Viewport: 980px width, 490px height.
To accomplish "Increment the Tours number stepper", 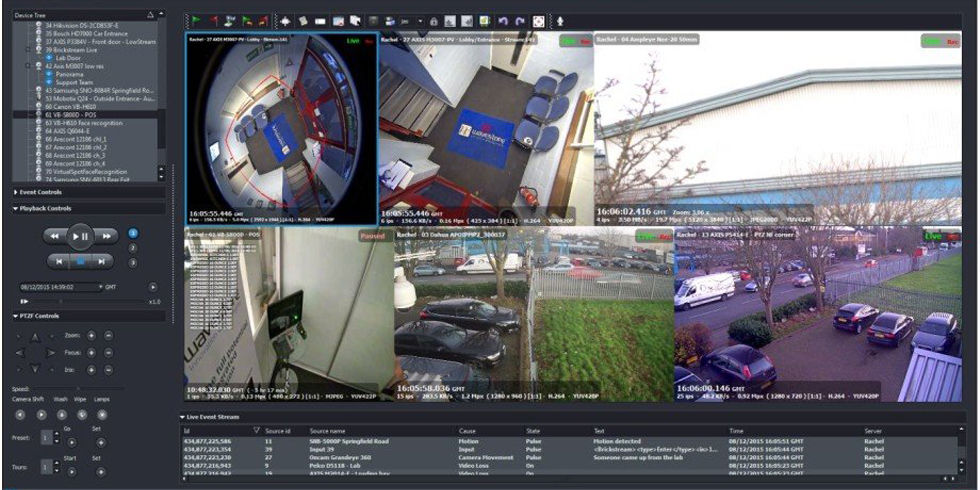I will pos(56,463).
